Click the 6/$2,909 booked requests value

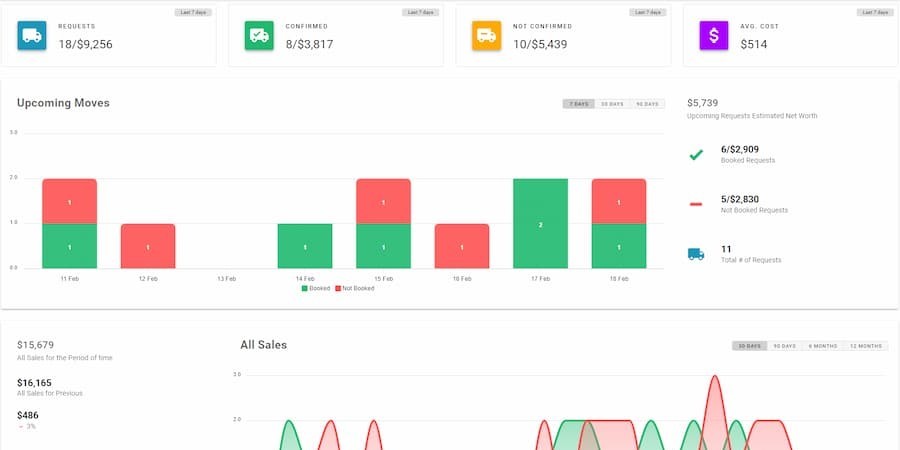(740, 150)
